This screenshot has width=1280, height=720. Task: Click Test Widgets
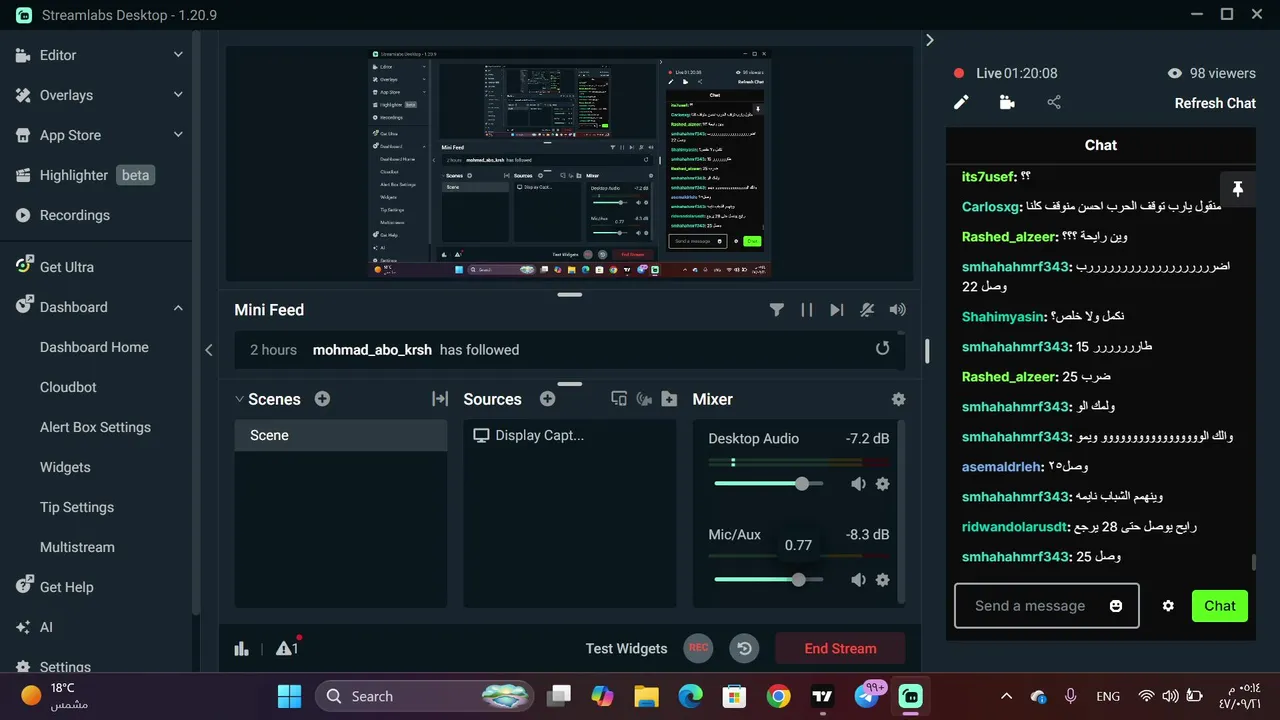[626, 648]
